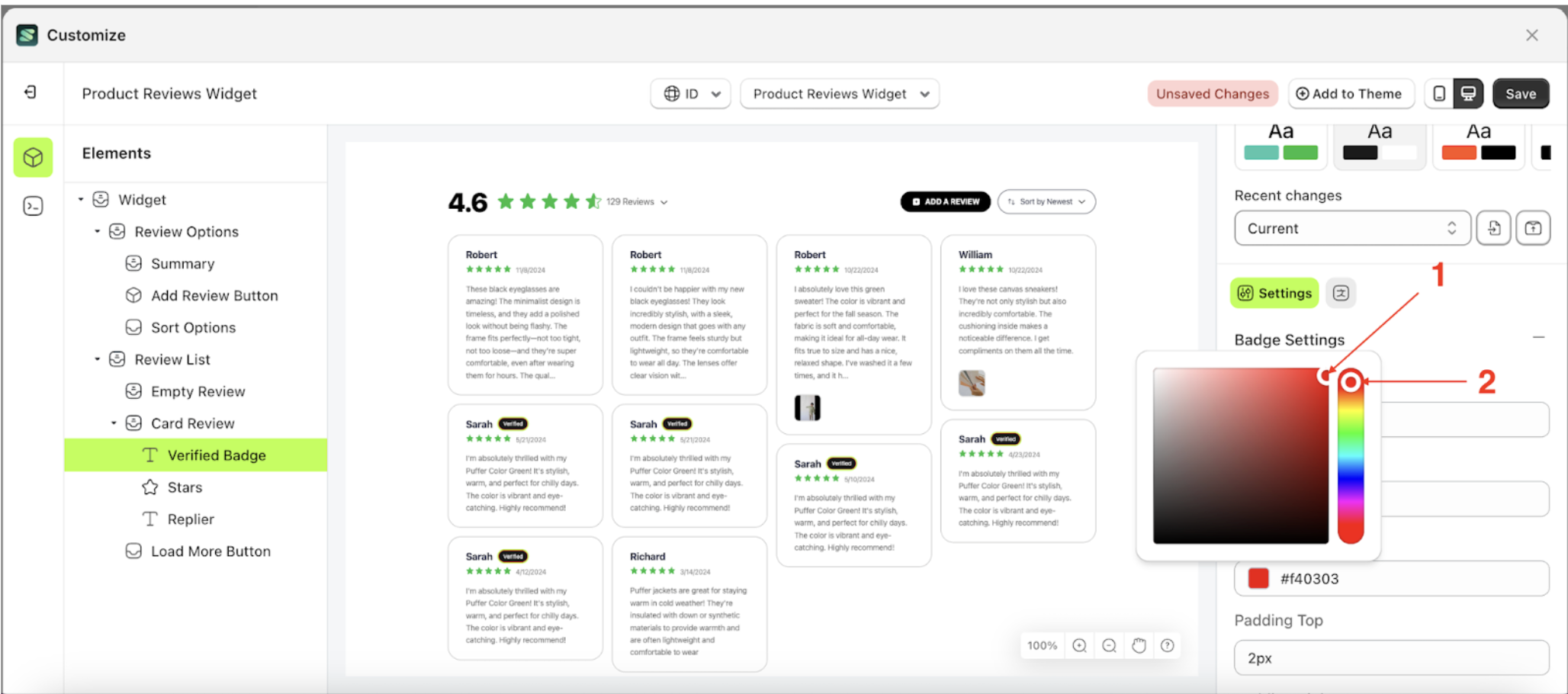The height and width of the screenshot is (694, 1568).
Task: Collapse the Review Options tree section
Action: (x=97, y=231)
